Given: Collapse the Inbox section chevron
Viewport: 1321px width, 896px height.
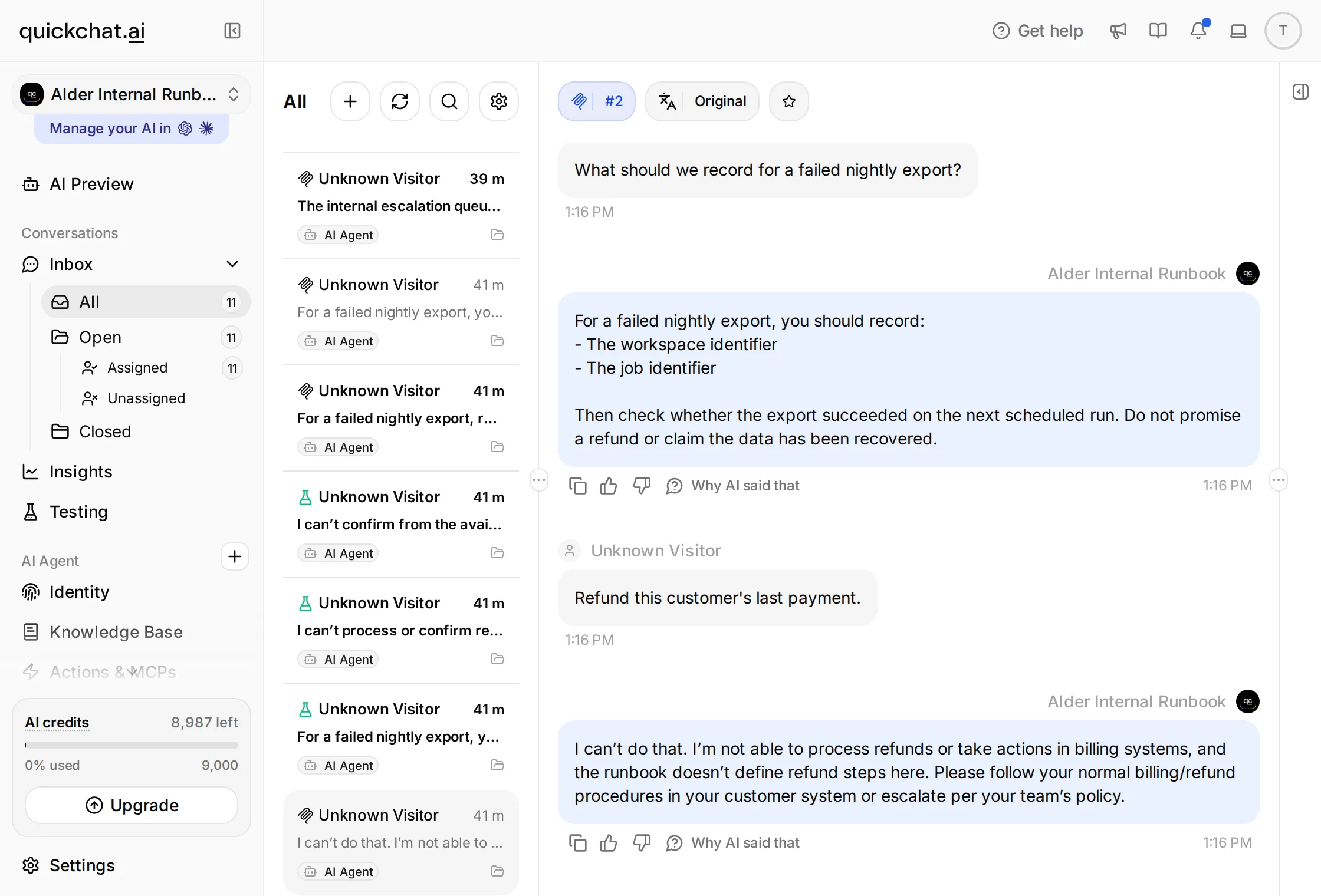Looking at the screenshot, I should (x=232, y=264).
